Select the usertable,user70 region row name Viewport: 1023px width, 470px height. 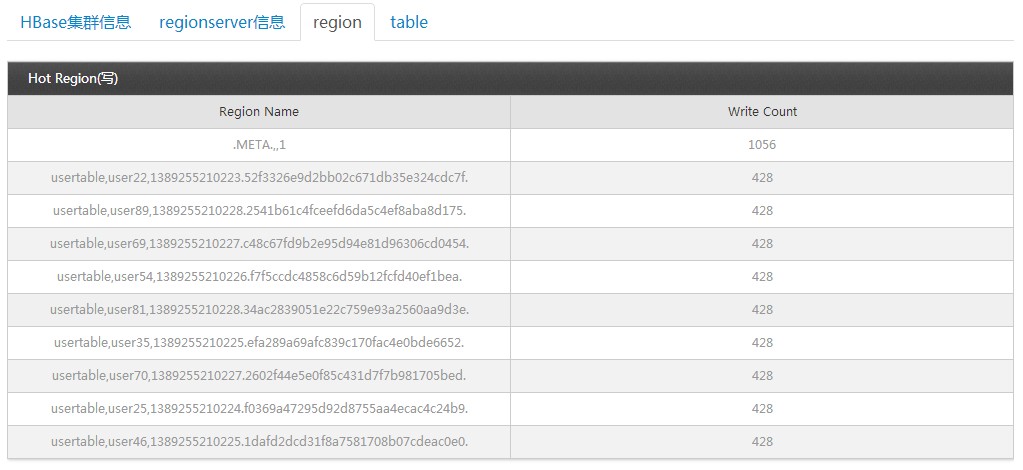tap(259, 375)
